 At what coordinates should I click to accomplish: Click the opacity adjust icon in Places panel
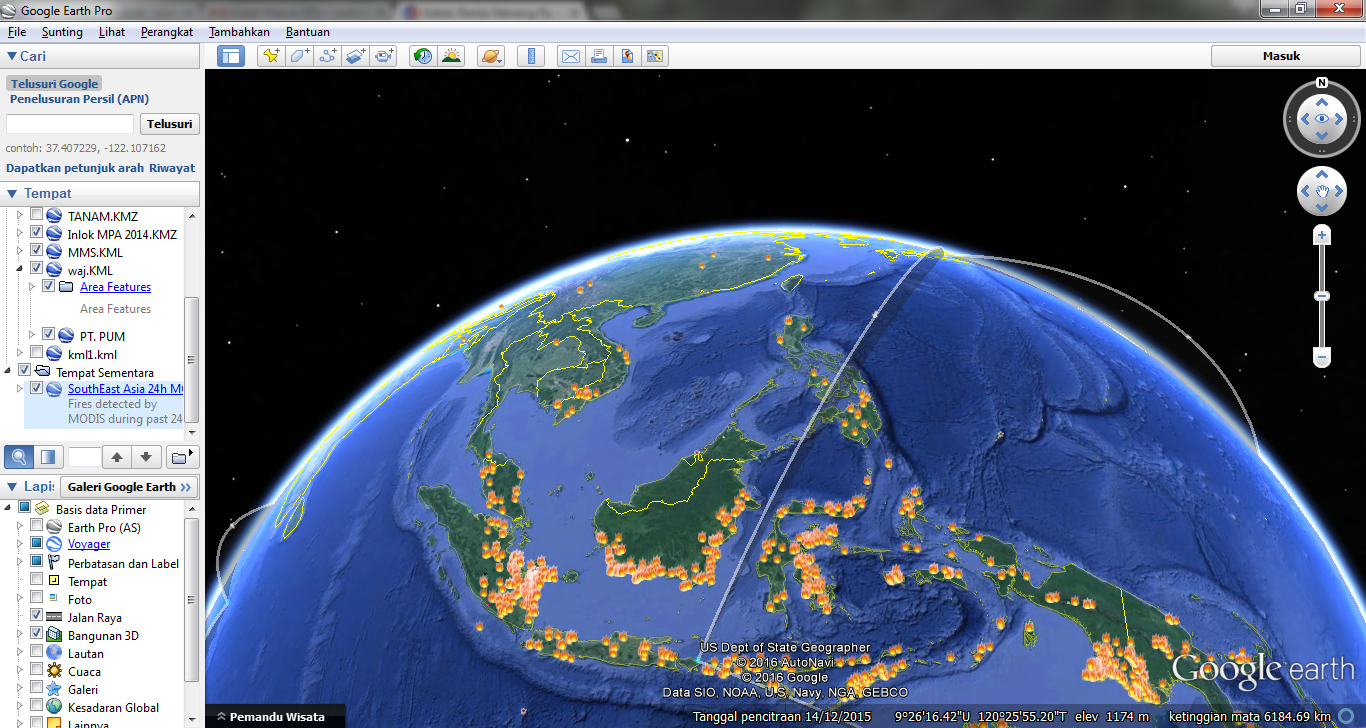tap(47, 457)
